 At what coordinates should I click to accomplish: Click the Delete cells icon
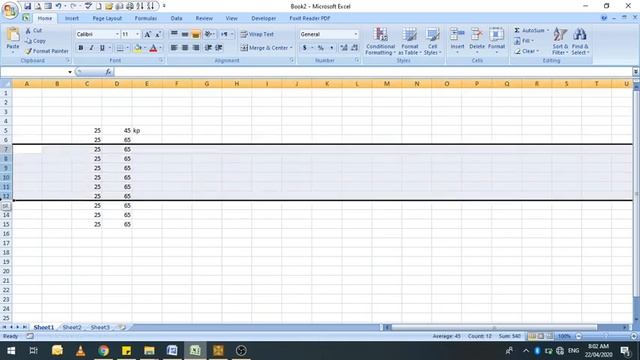pyautogui.click(x=476, y=34)
